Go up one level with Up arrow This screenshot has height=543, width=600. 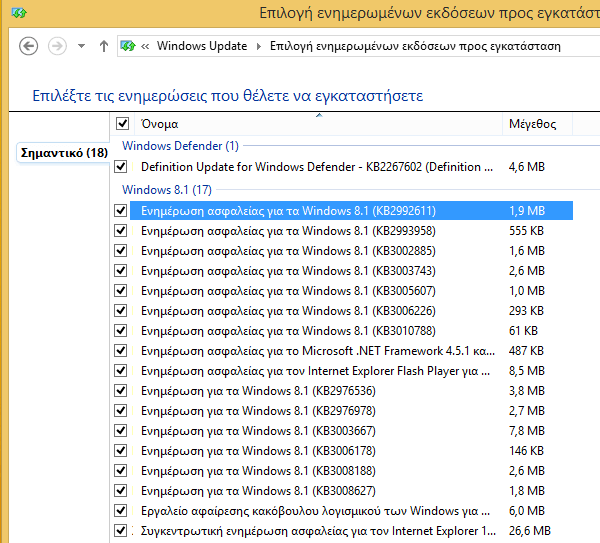pos(103,46)
